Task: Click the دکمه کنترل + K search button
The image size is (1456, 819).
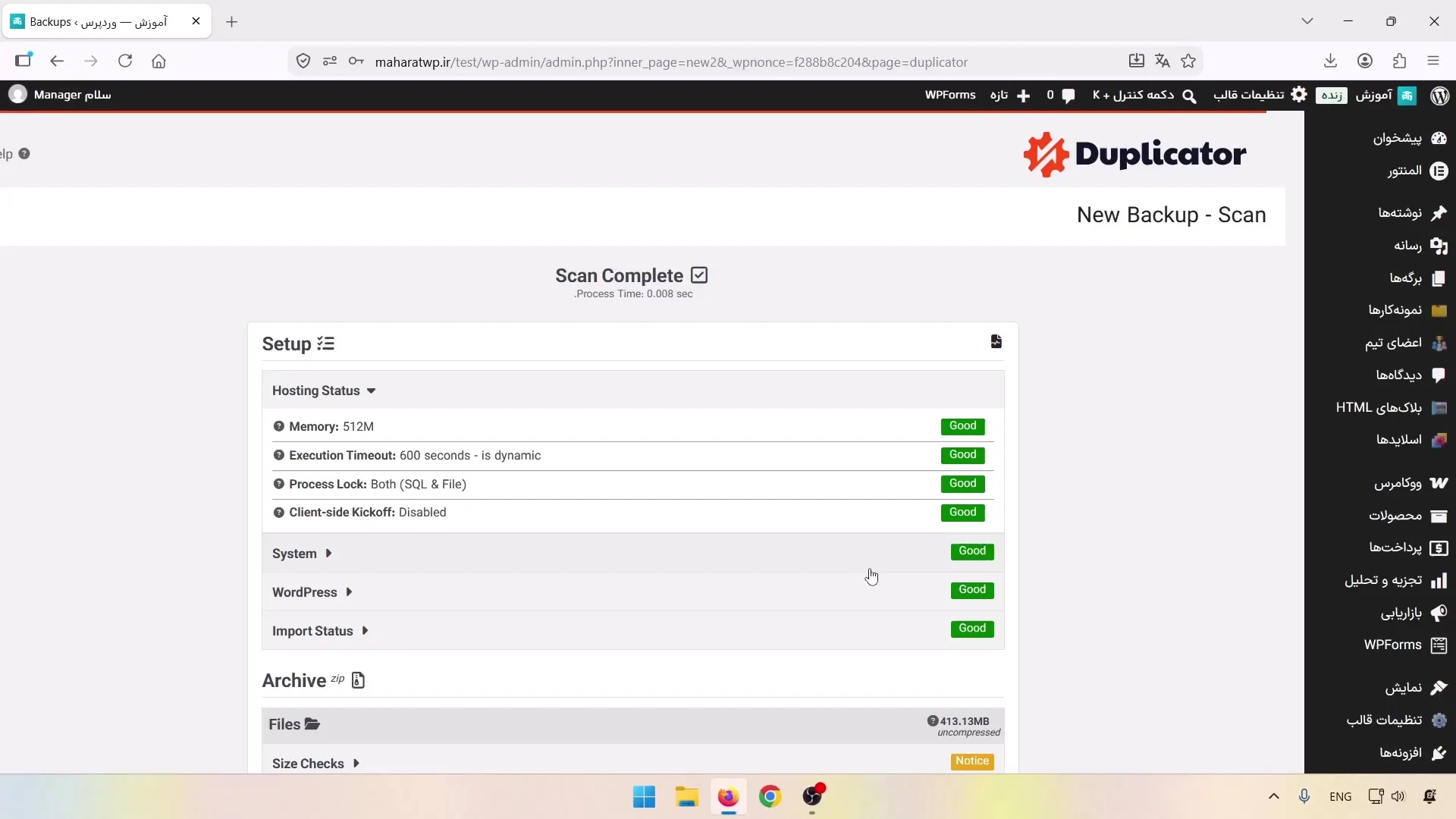Action: (x=1144, y=96)
